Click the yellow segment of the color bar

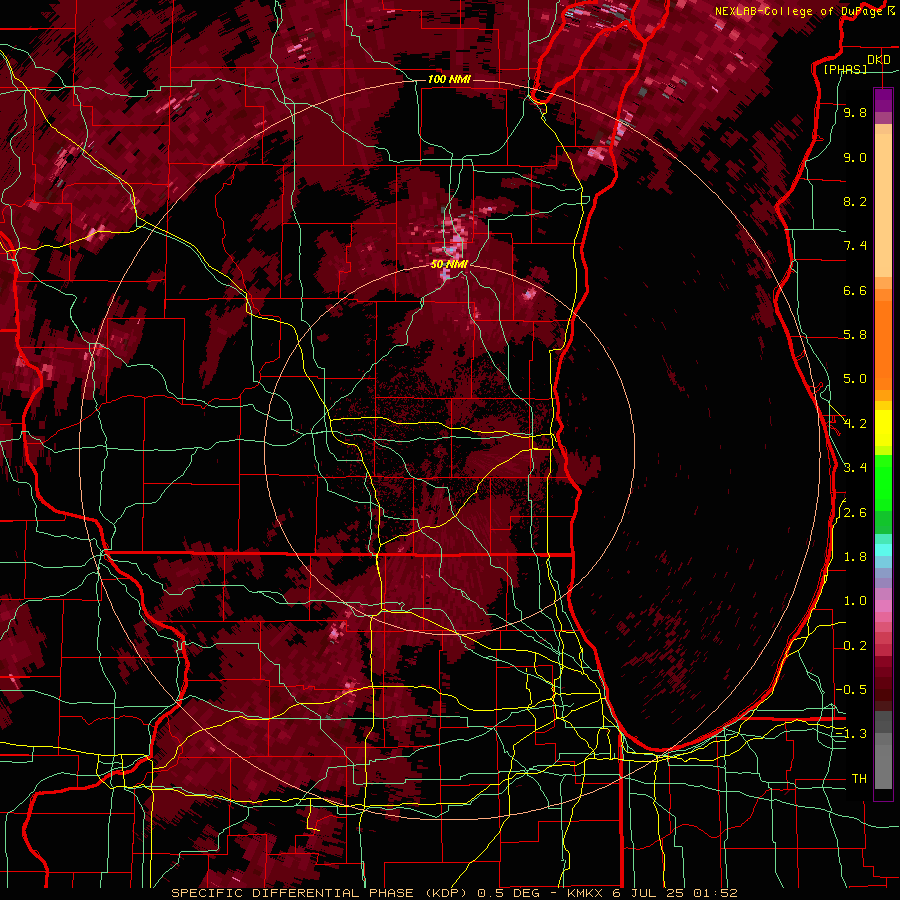coord(883,428)
